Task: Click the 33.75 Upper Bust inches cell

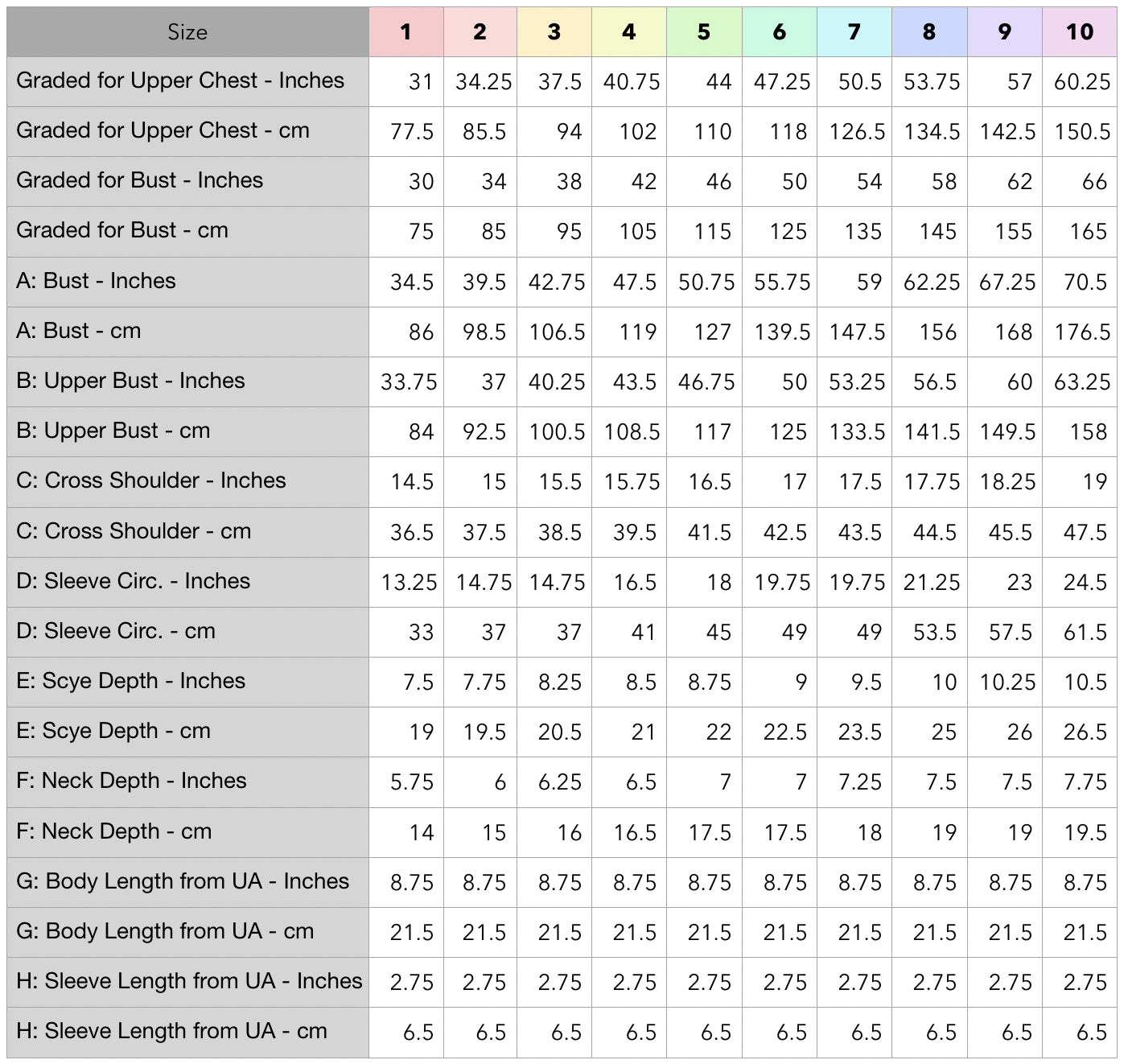Action: 409,381
